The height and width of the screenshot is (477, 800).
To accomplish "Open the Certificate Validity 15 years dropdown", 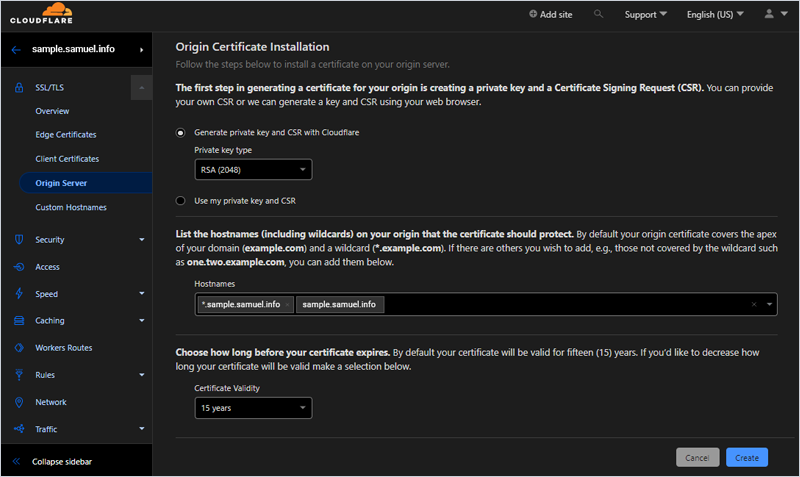I will (253, 408).
